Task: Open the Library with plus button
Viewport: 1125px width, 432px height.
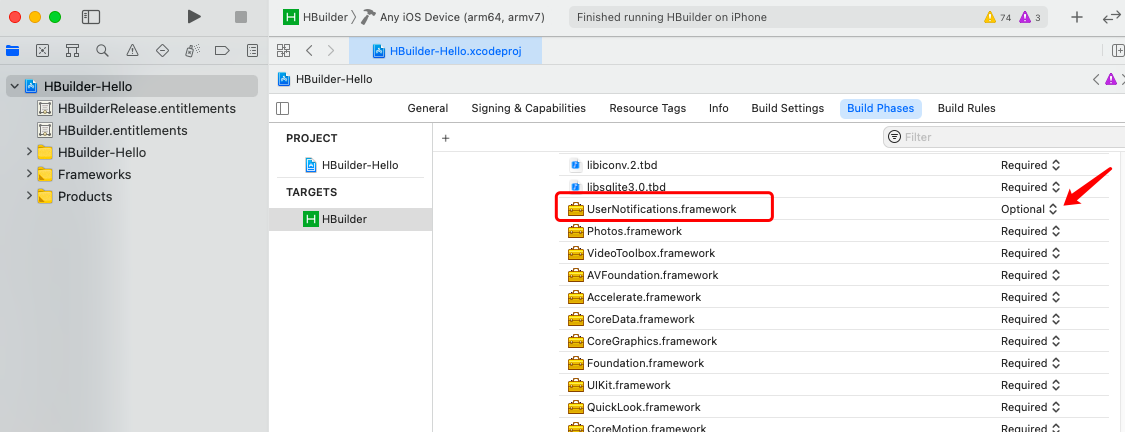Action: tap(1077, 17)
